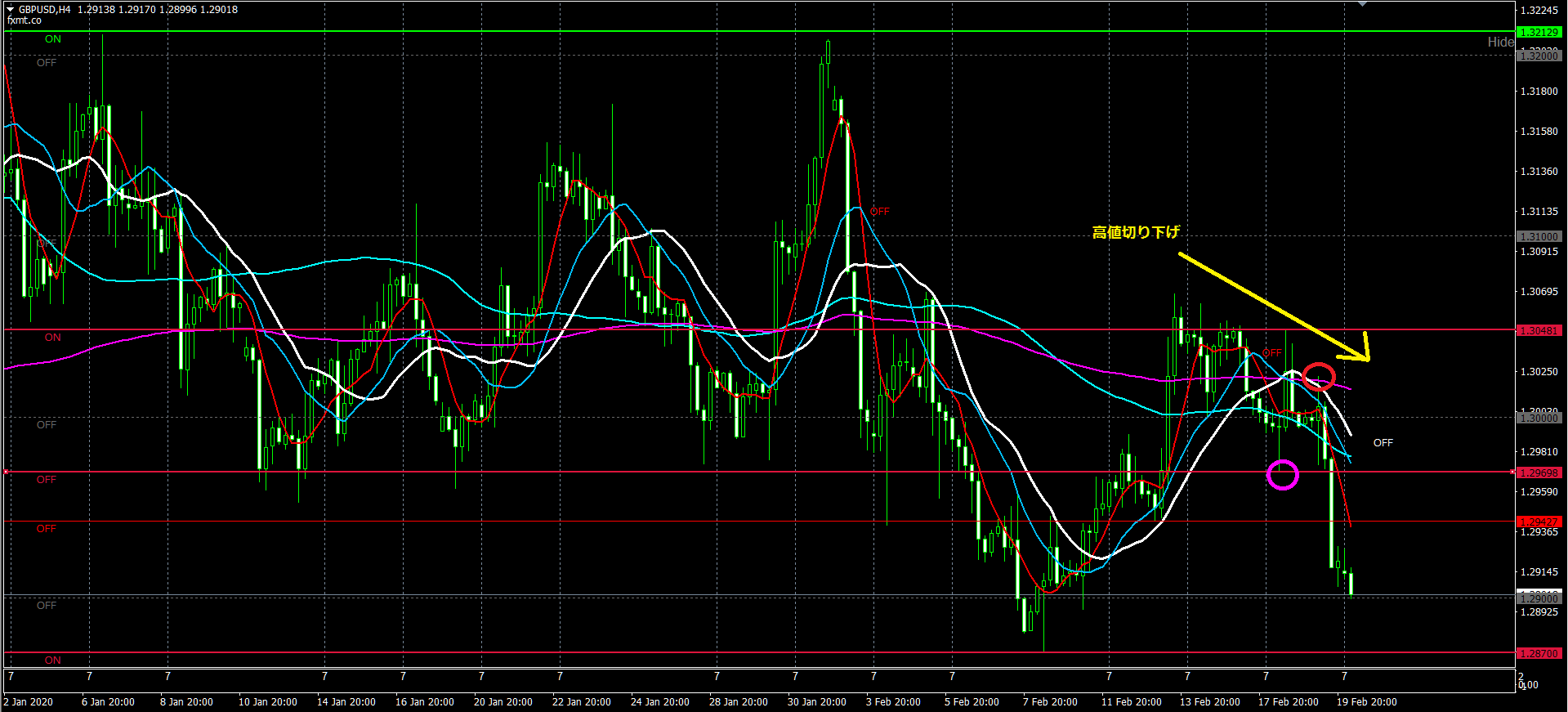Click the triangle icon before the GBPUSD,H4 title
The image size is (1568, 712).
click(x=11, y=10)
